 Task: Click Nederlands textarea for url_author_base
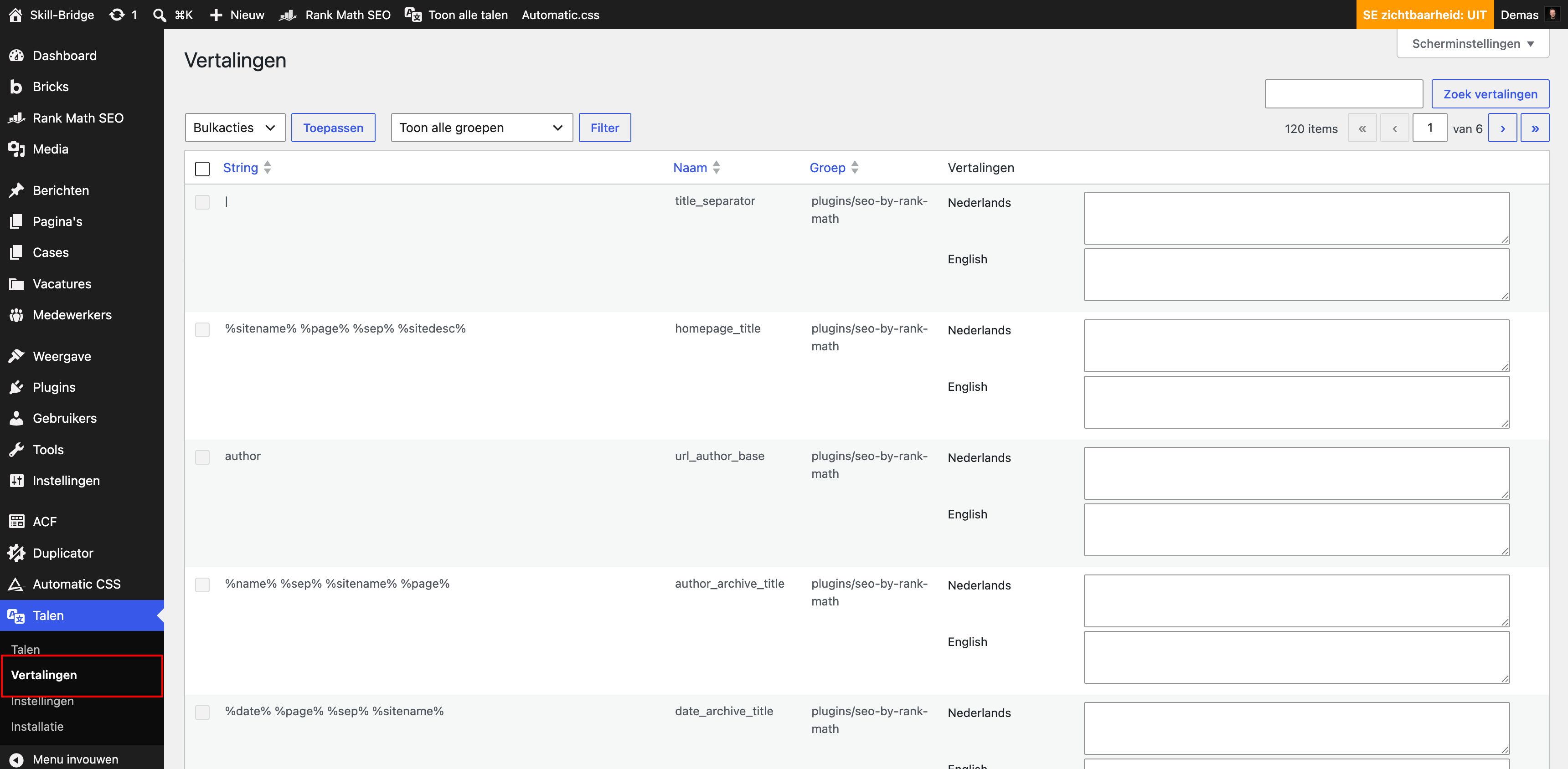pos(1296,473)
